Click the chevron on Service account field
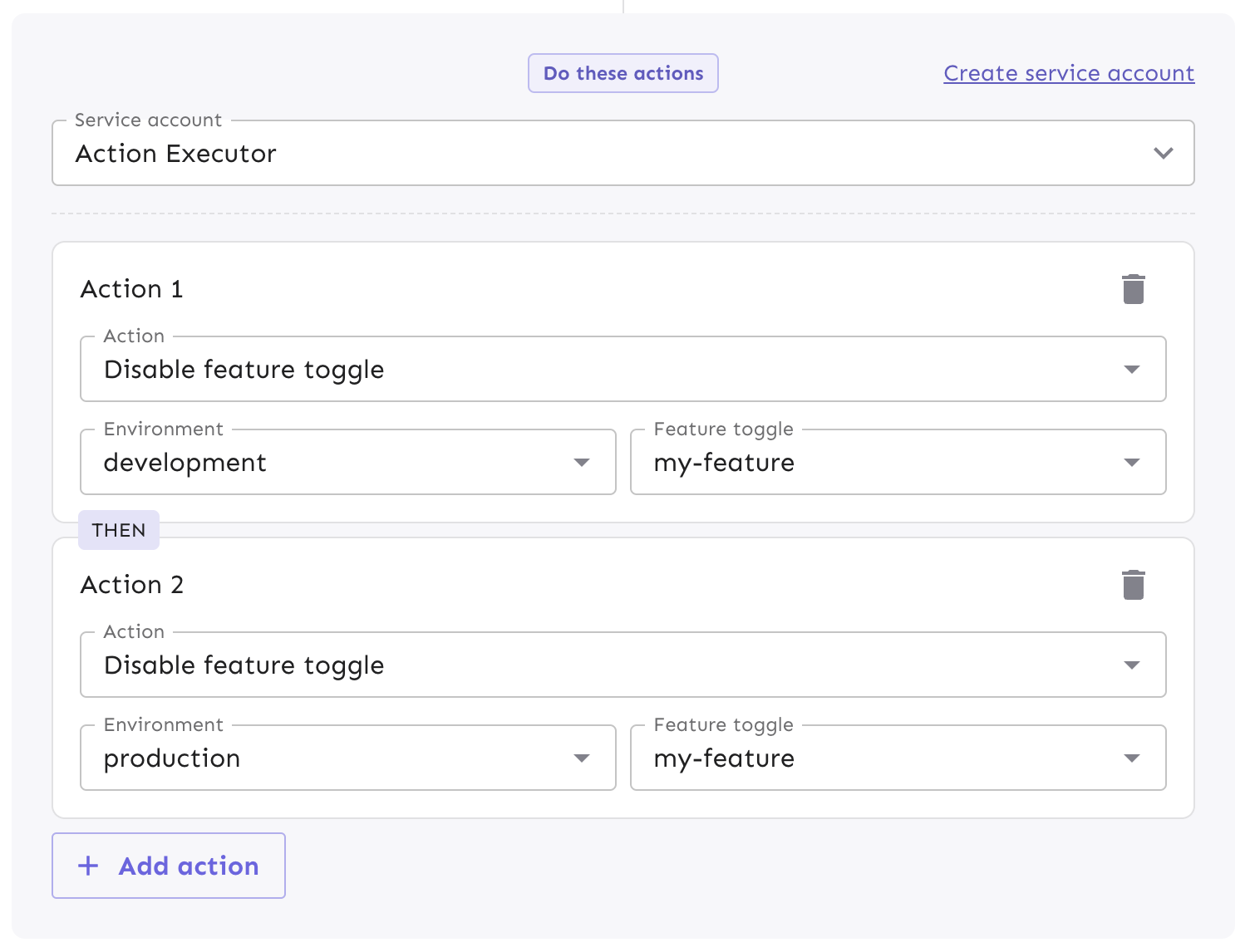The width and height of the screenshot is (1250, 952). [1164, 153]
